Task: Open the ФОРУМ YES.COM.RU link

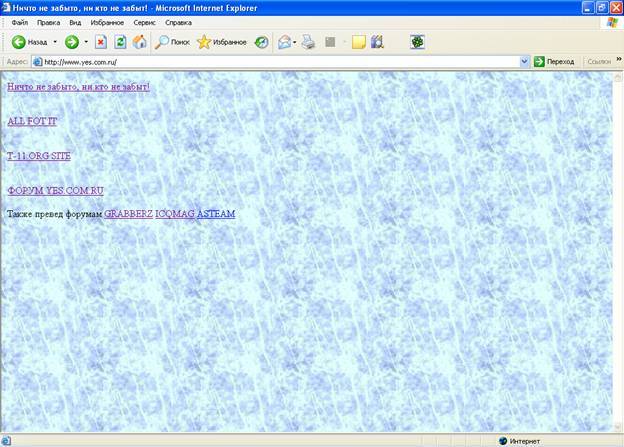Action: click(x=55, y=190)
